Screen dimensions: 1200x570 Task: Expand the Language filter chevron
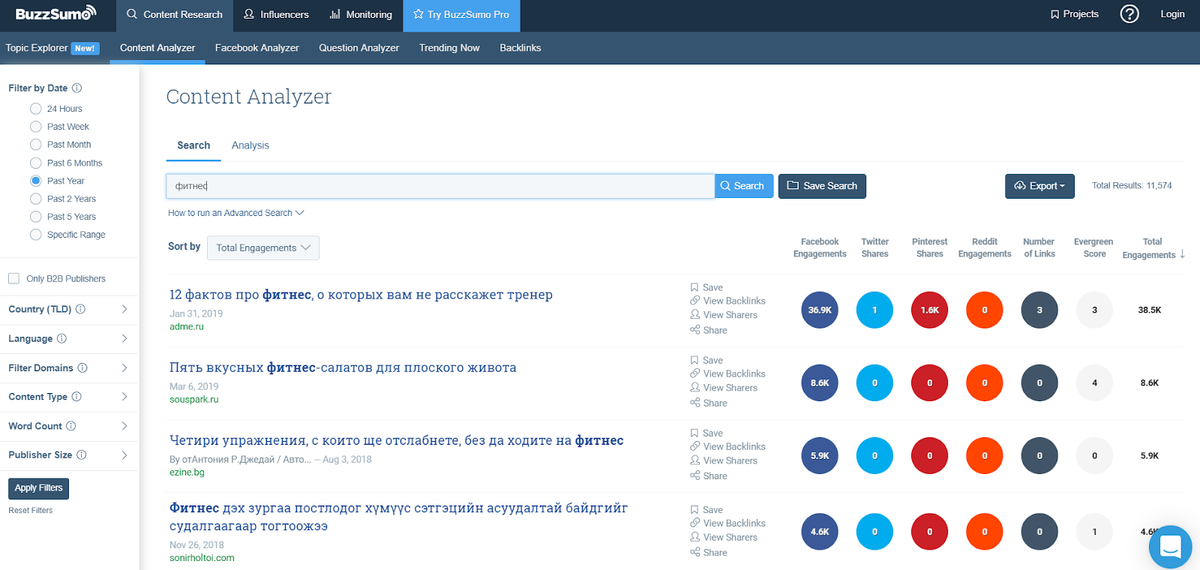pos(124,339)
